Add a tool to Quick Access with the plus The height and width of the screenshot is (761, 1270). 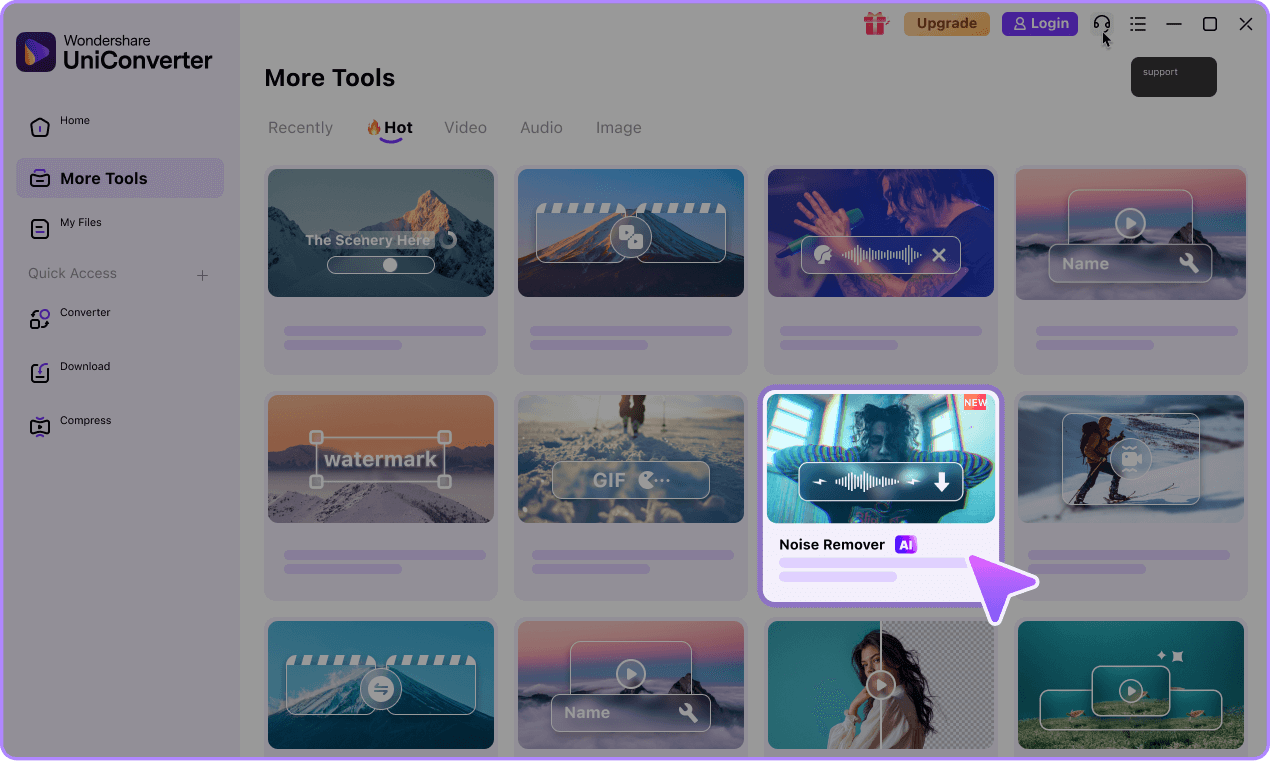[x=202, y=275]
